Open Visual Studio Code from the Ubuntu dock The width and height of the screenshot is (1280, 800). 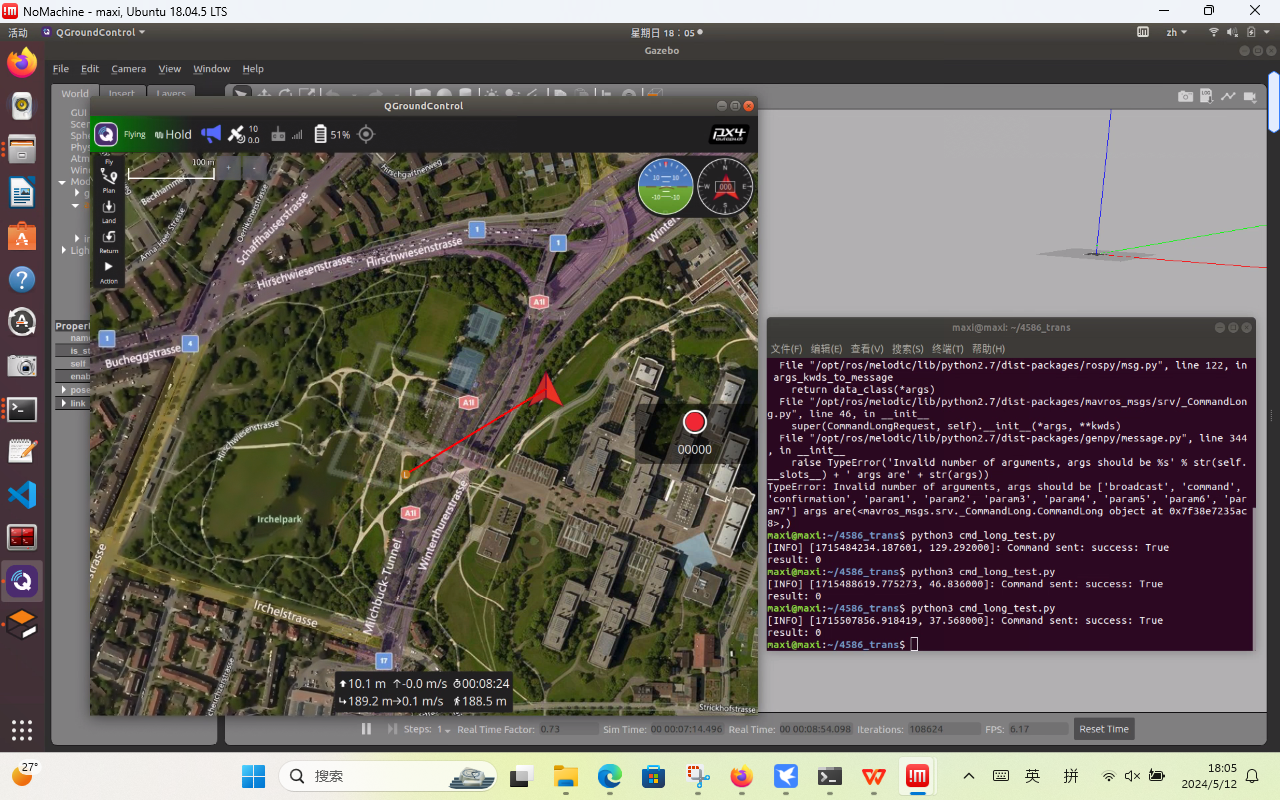click(22, 494)
